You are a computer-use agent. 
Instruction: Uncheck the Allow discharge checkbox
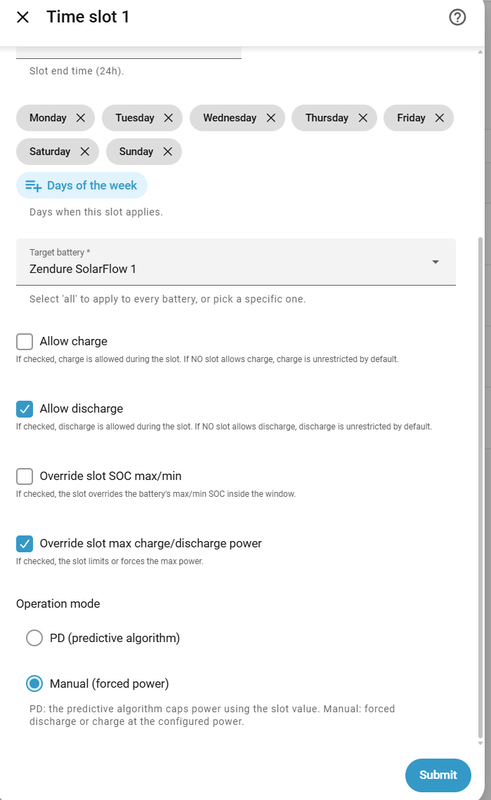click(24, 409)
